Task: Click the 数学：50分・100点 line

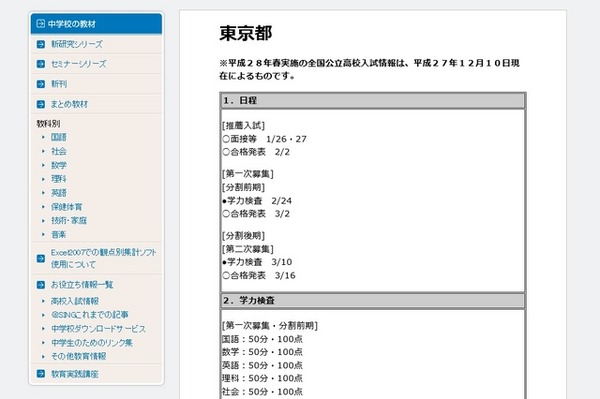Action: click(x=262, y=352)
